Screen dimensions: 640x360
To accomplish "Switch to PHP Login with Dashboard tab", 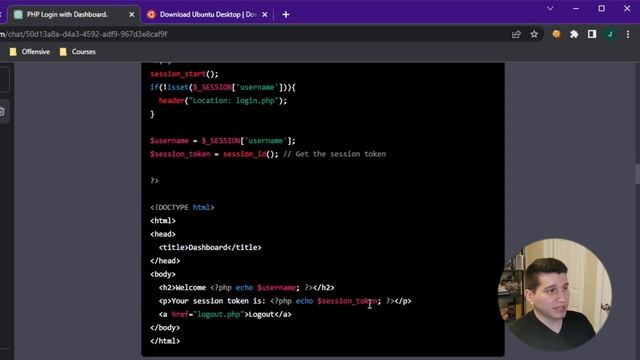I will (73, 15).
